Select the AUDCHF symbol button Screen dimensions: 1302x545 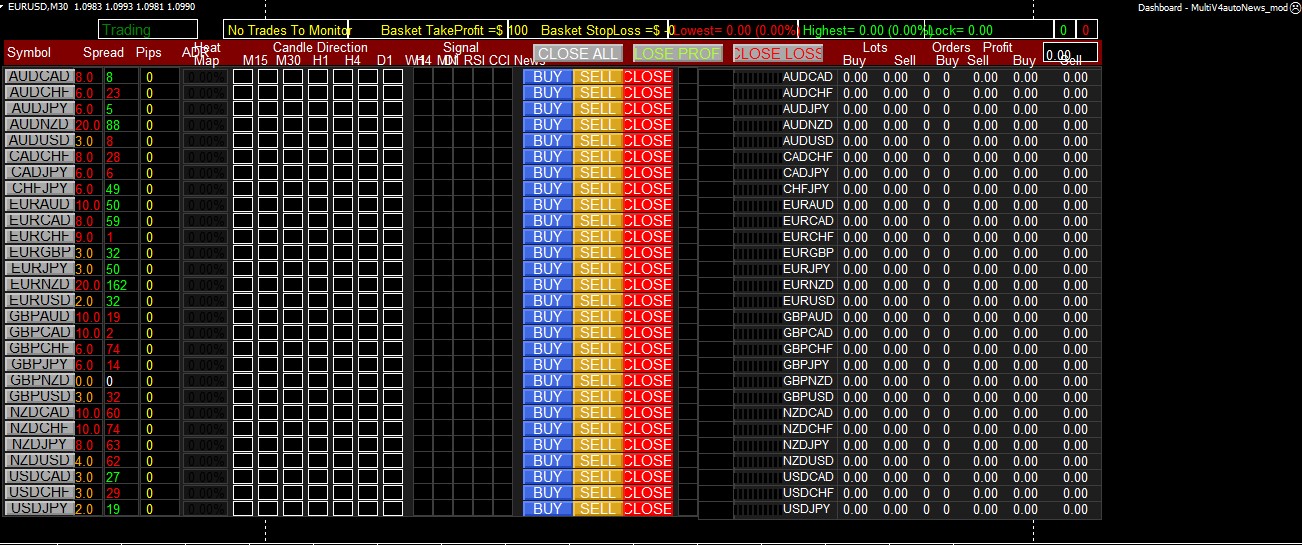point(39,92)
